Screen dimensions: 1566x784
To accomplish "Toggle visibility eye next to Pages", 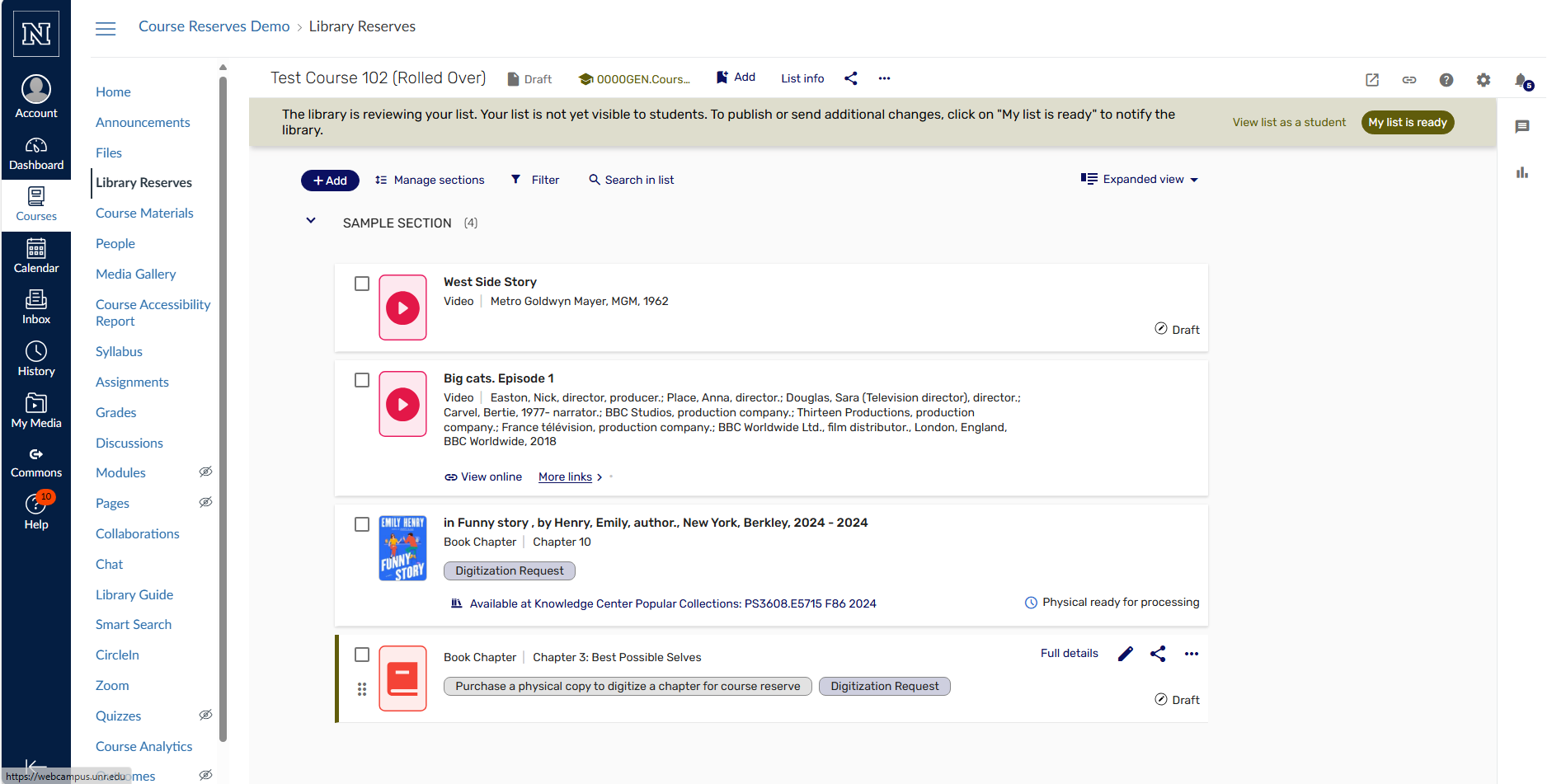I will pyautogui.click(x=206, y=502).
